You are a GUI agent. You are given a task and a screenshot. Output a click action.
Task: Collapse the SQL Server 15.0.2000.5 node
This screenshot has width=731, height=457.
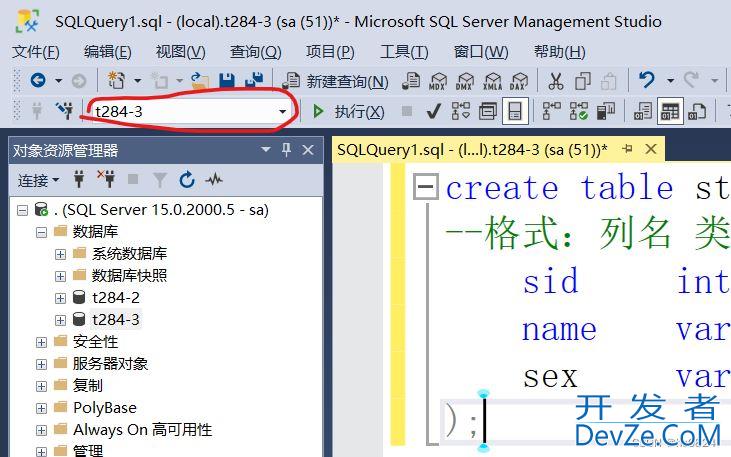tap(22, 210)
